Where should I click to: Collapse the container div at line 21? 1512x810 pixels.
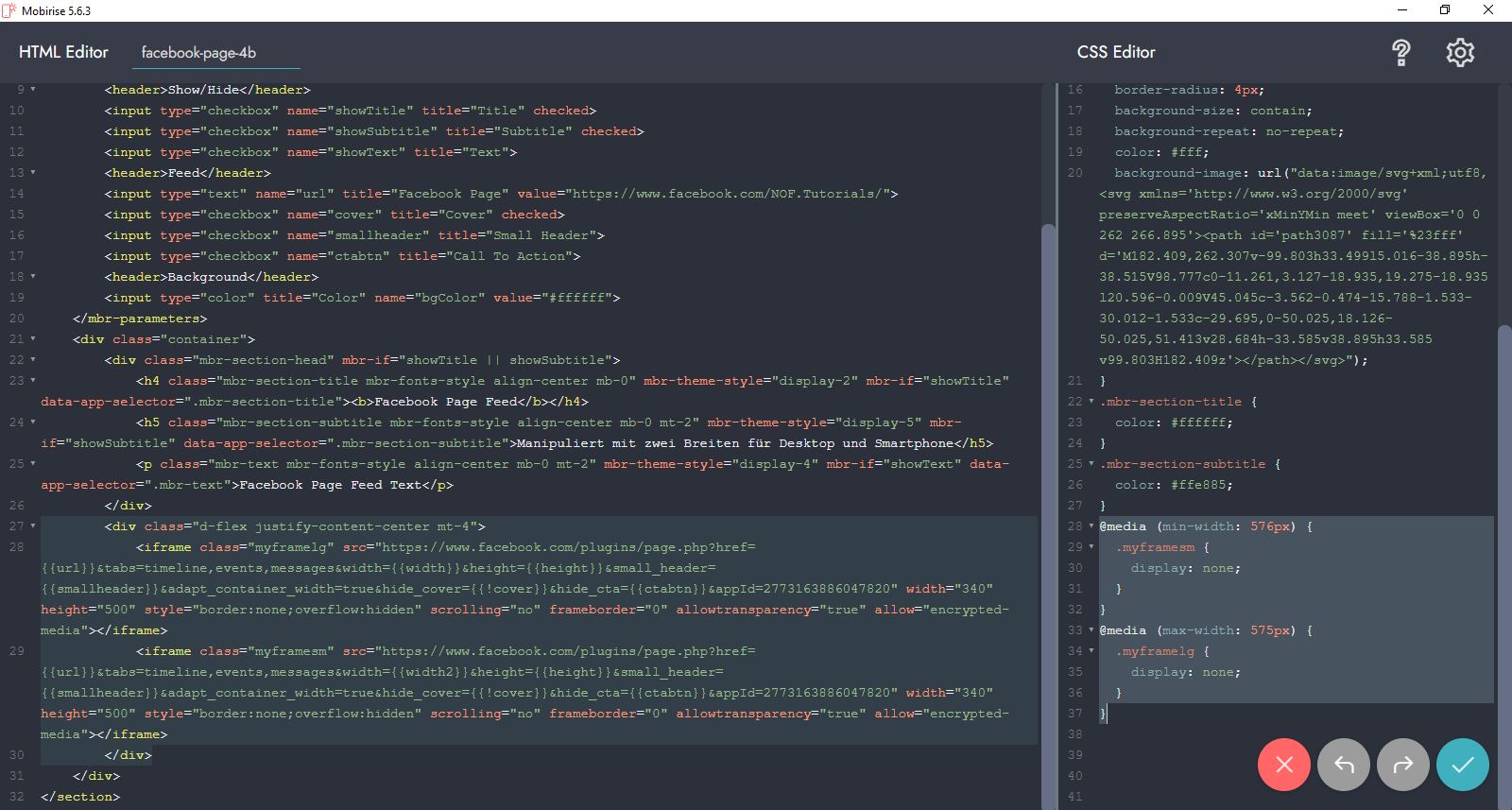click(33, 339)
